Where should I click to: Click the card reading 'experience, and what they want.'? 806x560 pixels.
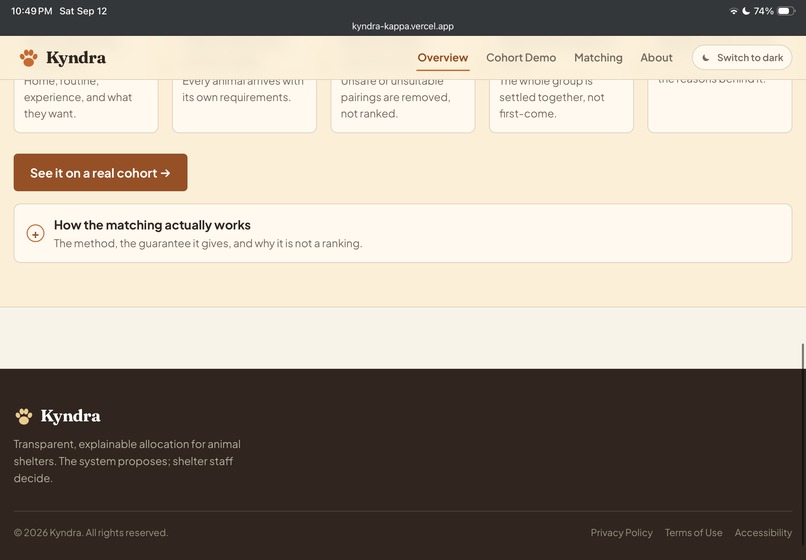tap(86, 106)
